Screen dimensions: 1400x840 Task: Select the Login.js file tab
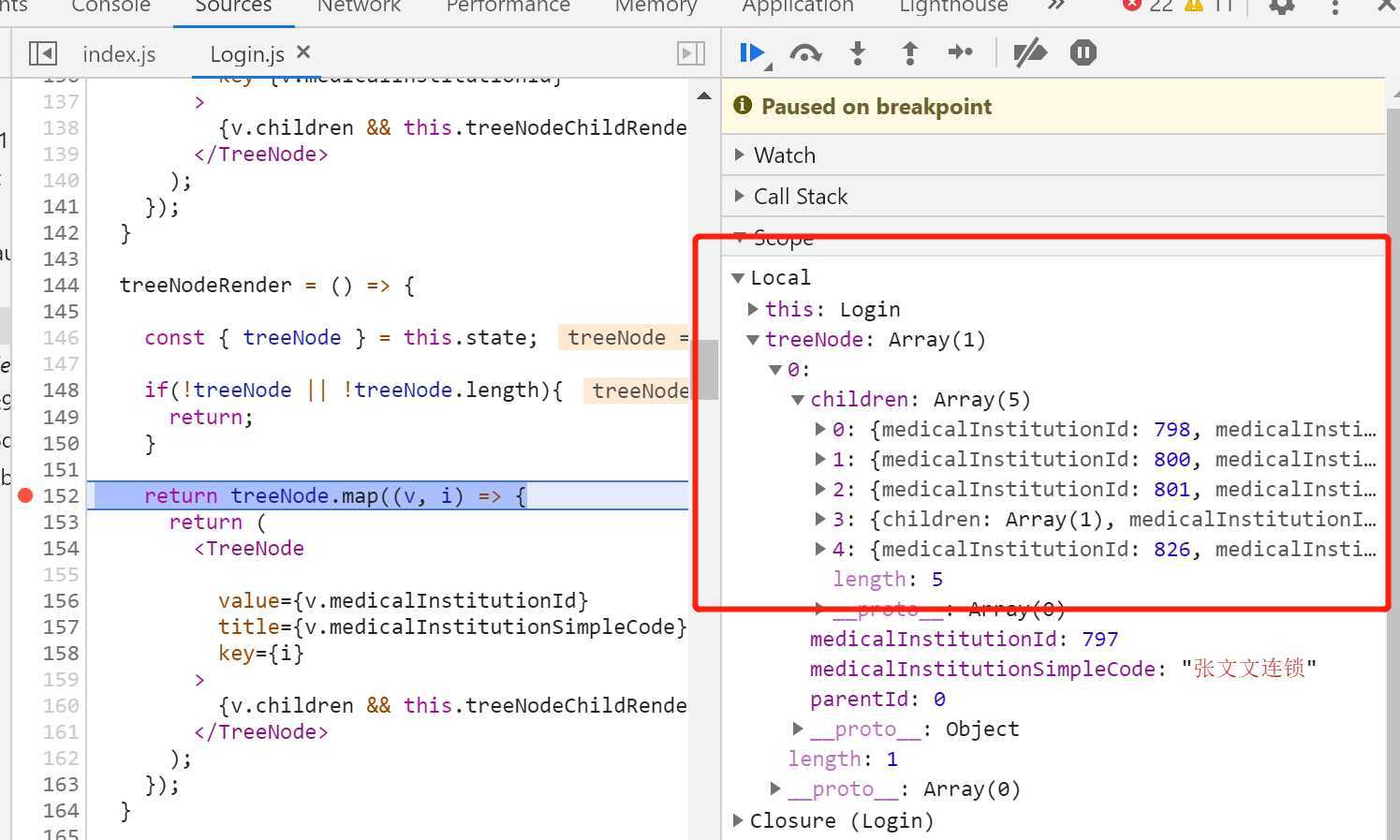(x=246, y=54)
